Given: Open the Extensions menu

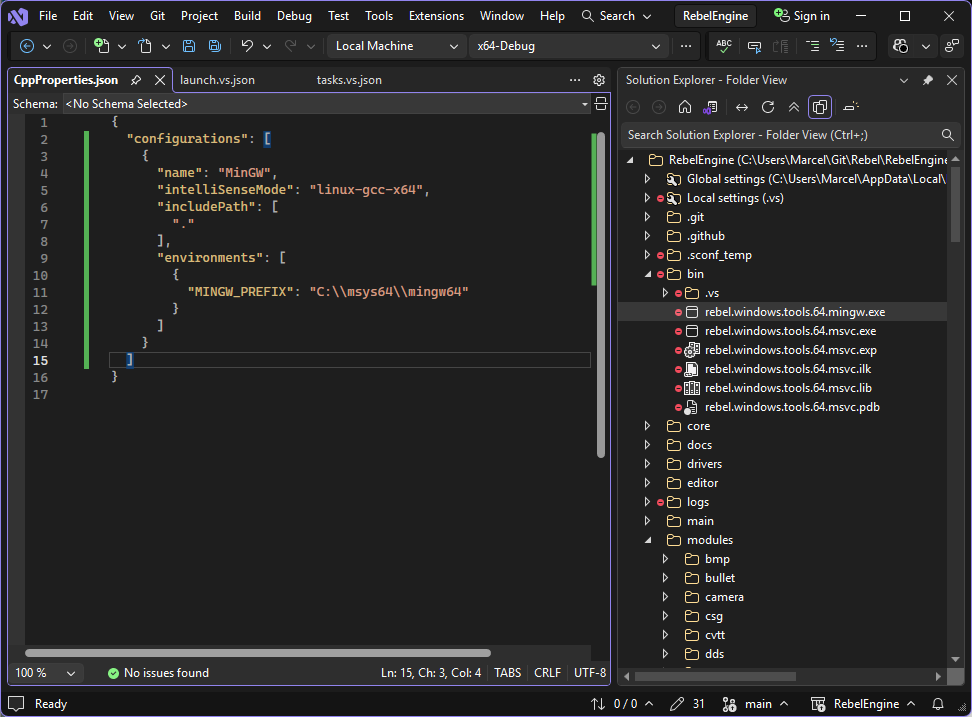Looking at the screenshot, I should click(x=436, y=16).
